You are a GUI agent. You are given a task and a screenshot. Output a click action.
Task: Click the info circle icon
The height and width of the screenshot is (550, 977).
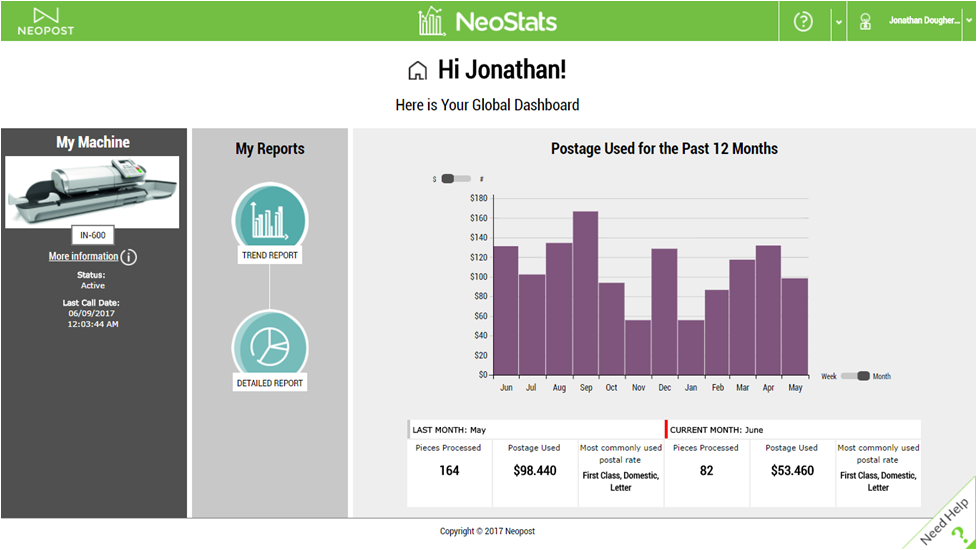point(128,257)
